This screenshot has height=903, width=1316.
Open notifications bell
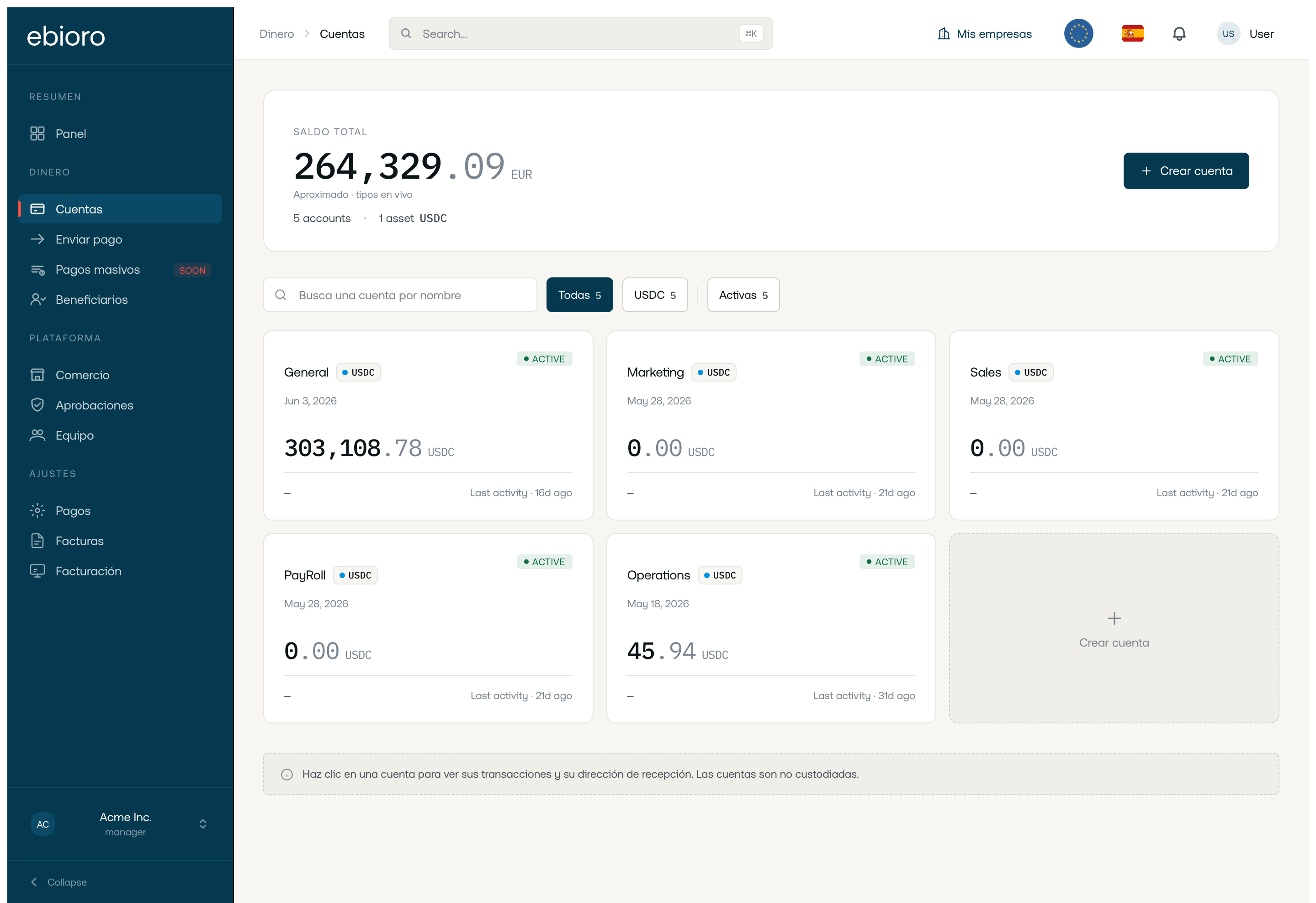[x=1179, y=33]
